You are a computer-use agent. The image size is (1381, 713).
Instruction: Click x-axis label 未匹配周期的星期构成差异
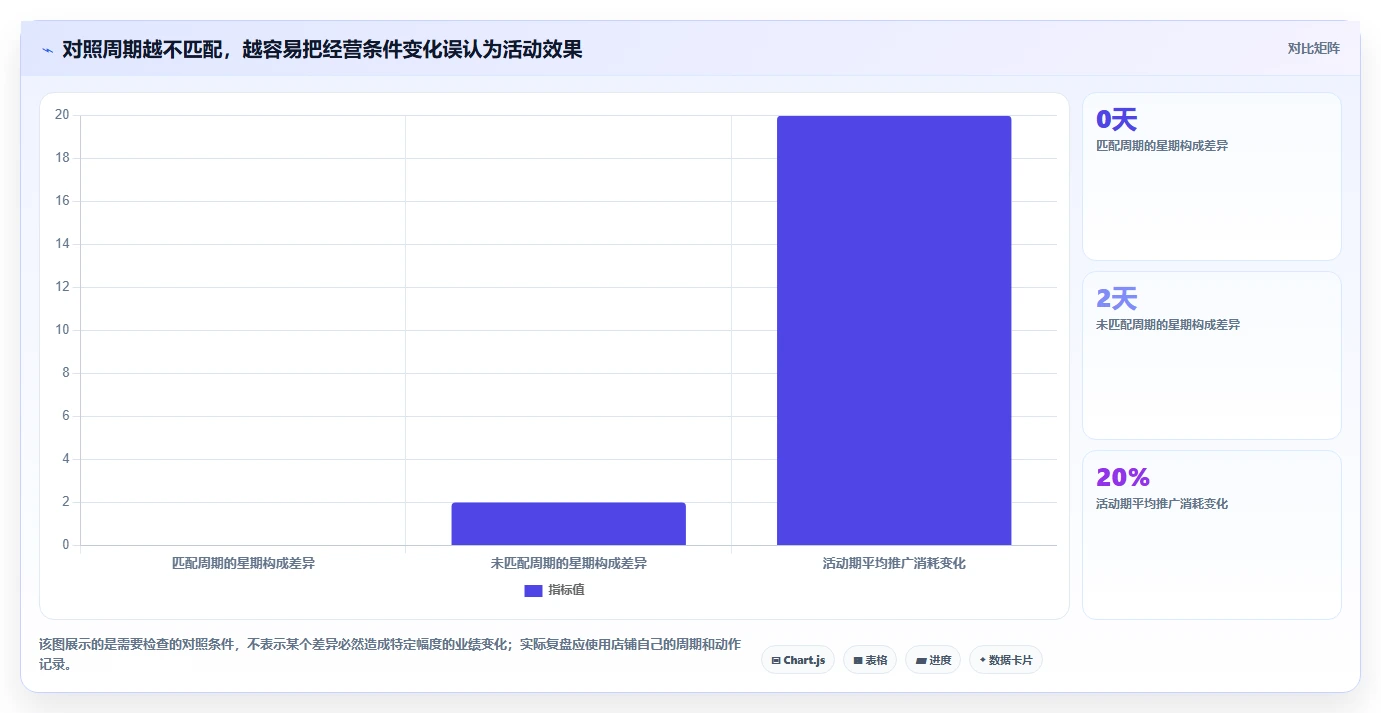(x=568, y=564)
